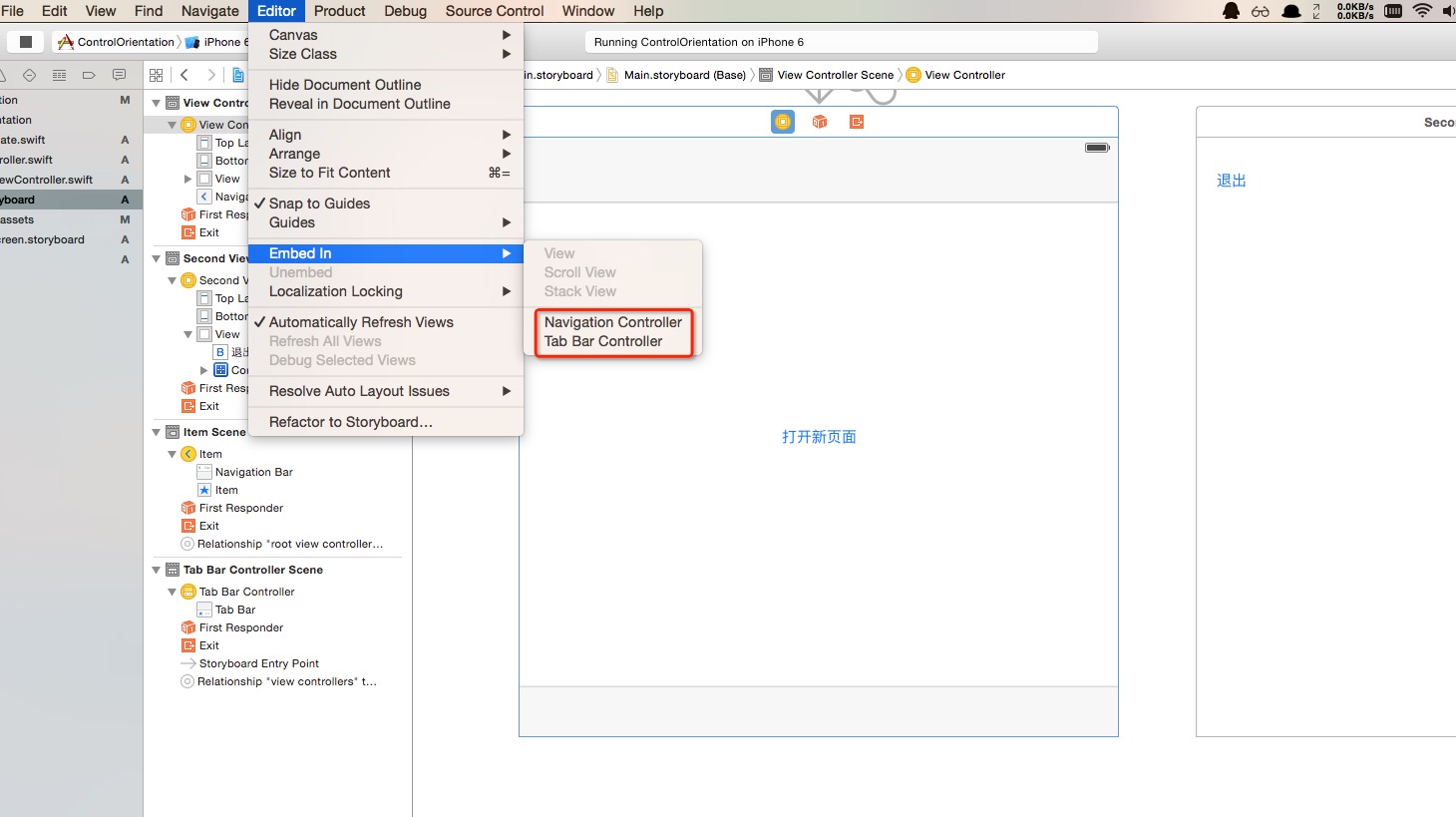Toggle Automatically Refresh Views option

coord(360,322)
